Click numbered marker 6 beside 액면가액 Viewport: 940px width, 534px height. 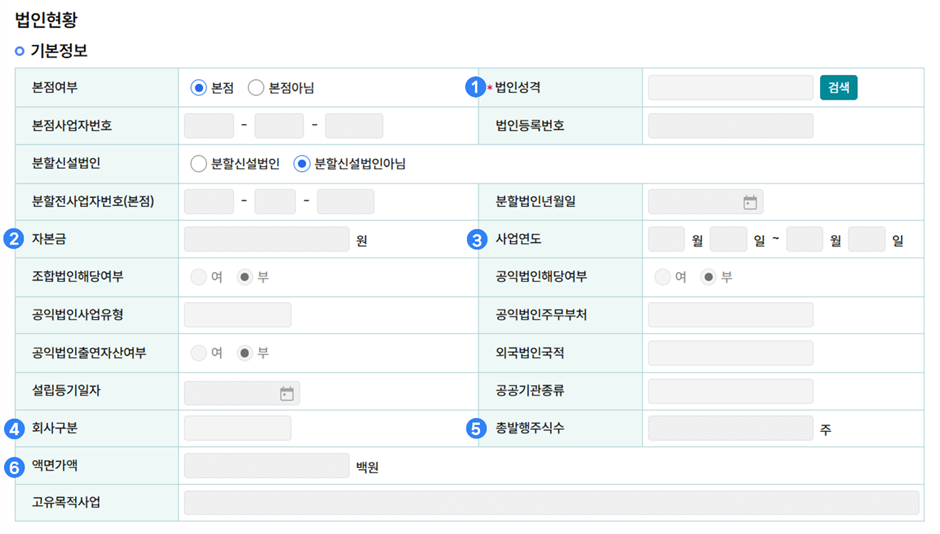(x=14, y=467)
